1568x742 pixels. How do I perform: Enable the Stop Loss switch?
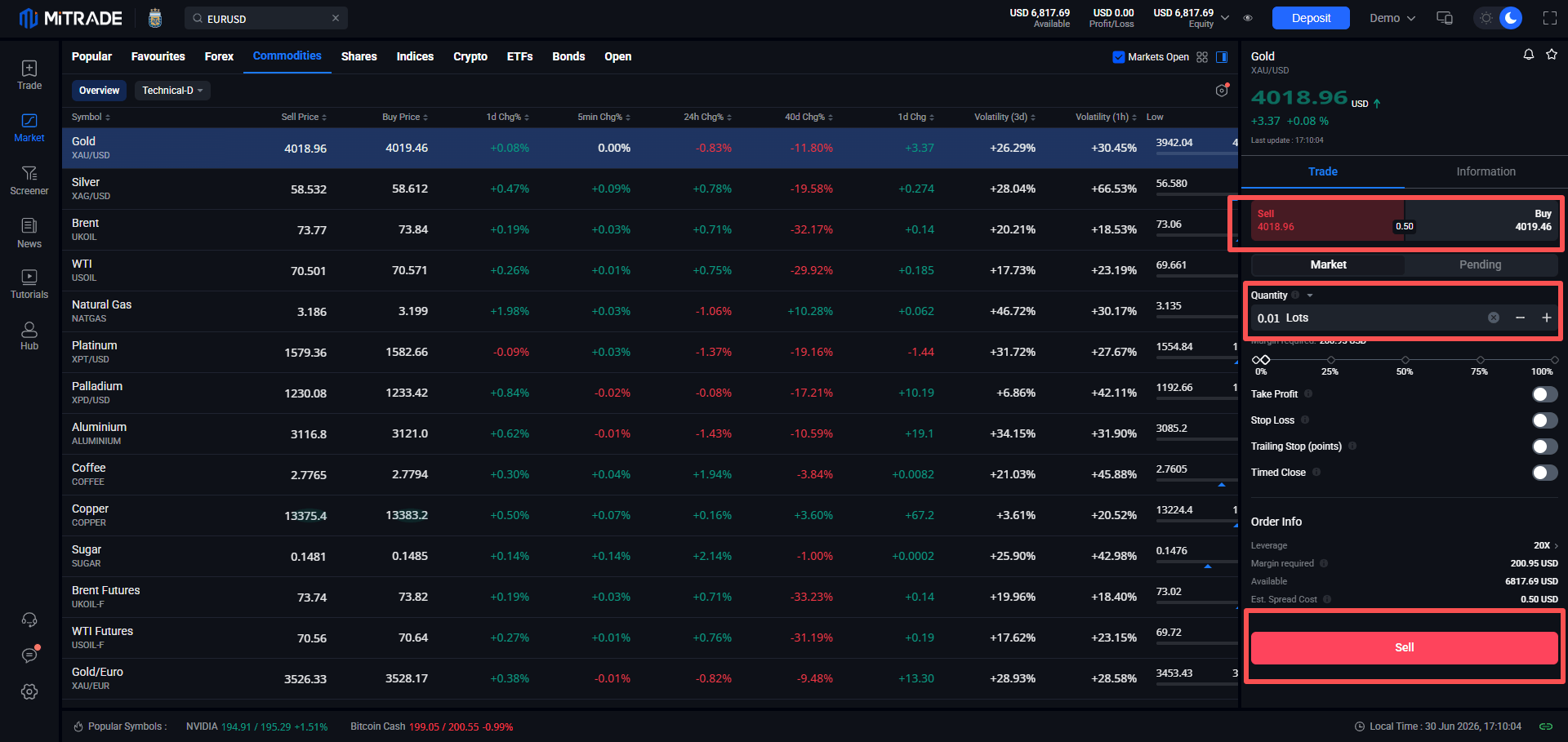[x=1545, y=420]
